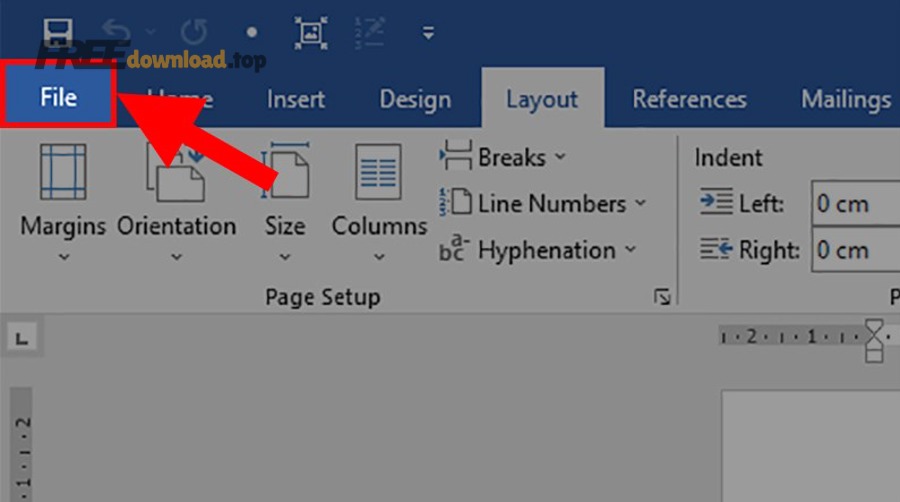Image resolution: width=900 pixels, height=502 pixels.
Task: Click the Redo/Repeat icon
Action: (x=193, y=32)
